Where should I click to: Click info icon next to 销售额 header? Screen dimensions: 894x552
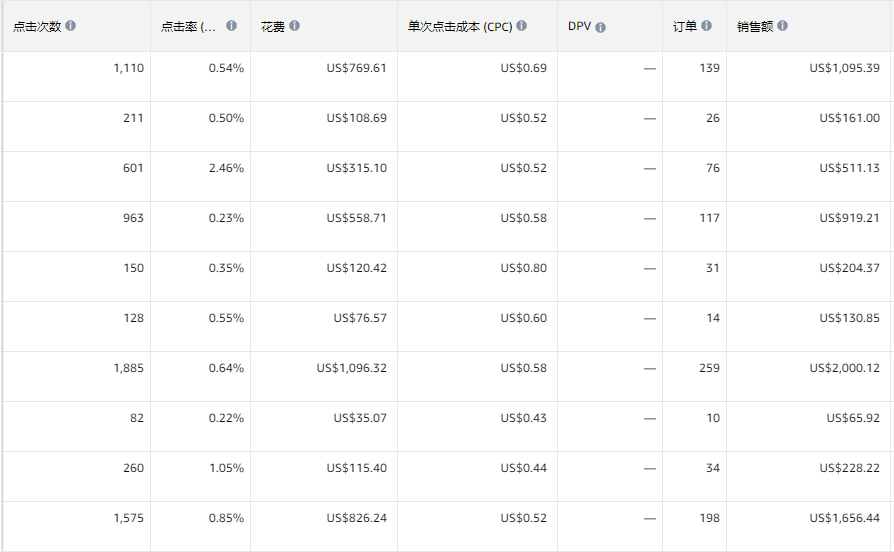click(782, 26)
